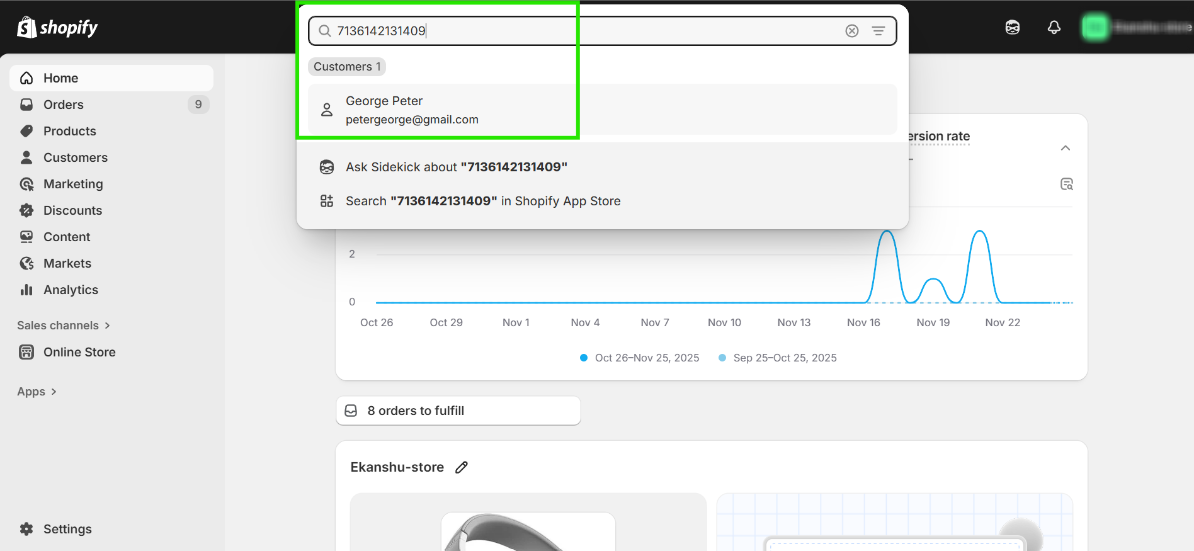Screen dimensions: 1194x551
Task: Open notifications bell
Action: pos(1054,28)
